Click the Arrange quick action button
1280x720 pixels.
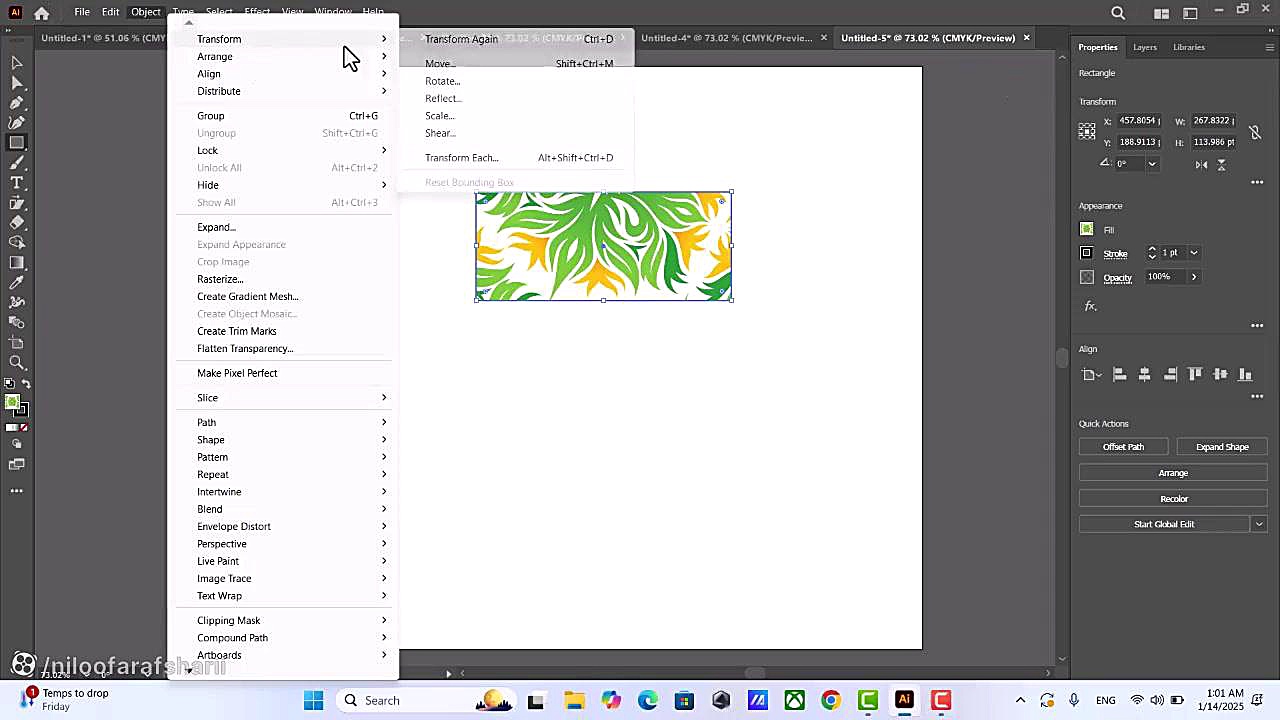(1173, 473)
